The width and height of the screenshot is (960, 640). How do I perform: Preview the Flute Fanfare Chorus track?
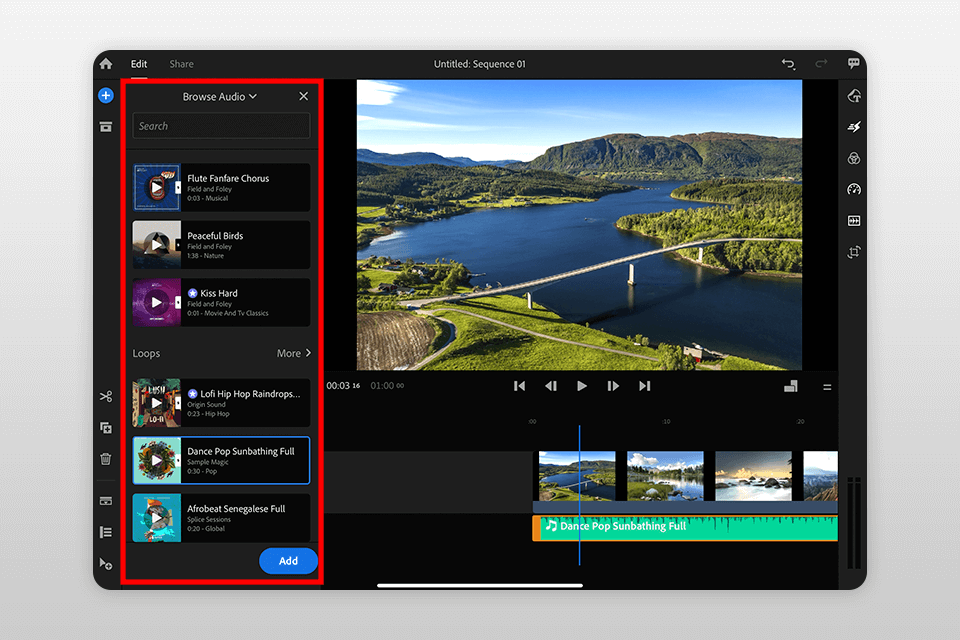pos(157,187)
